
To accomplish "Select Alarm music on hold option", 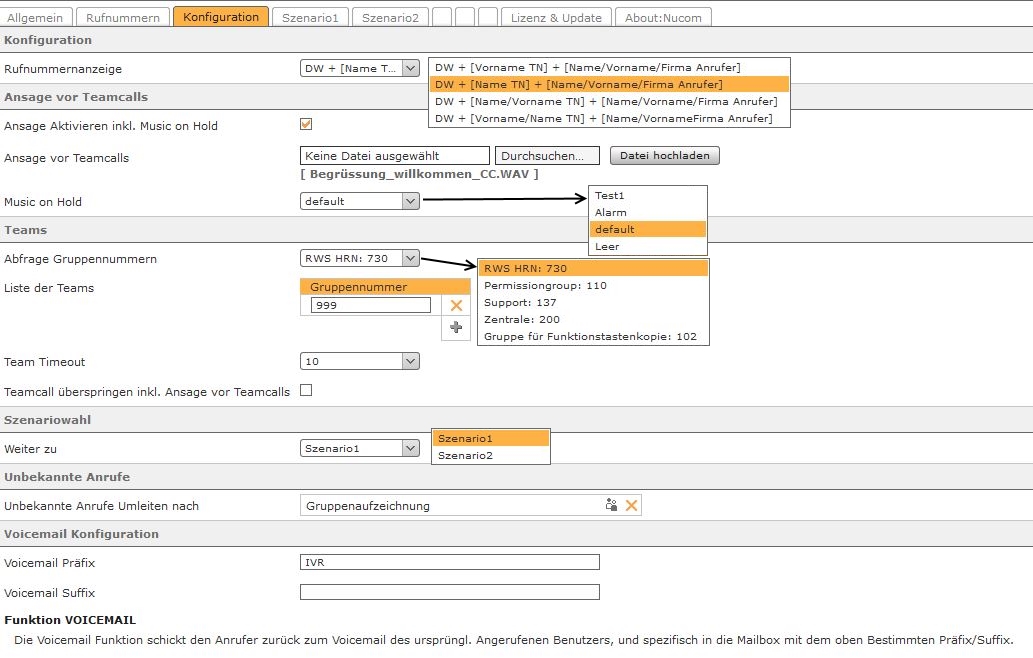I will (x=648, y=212).
